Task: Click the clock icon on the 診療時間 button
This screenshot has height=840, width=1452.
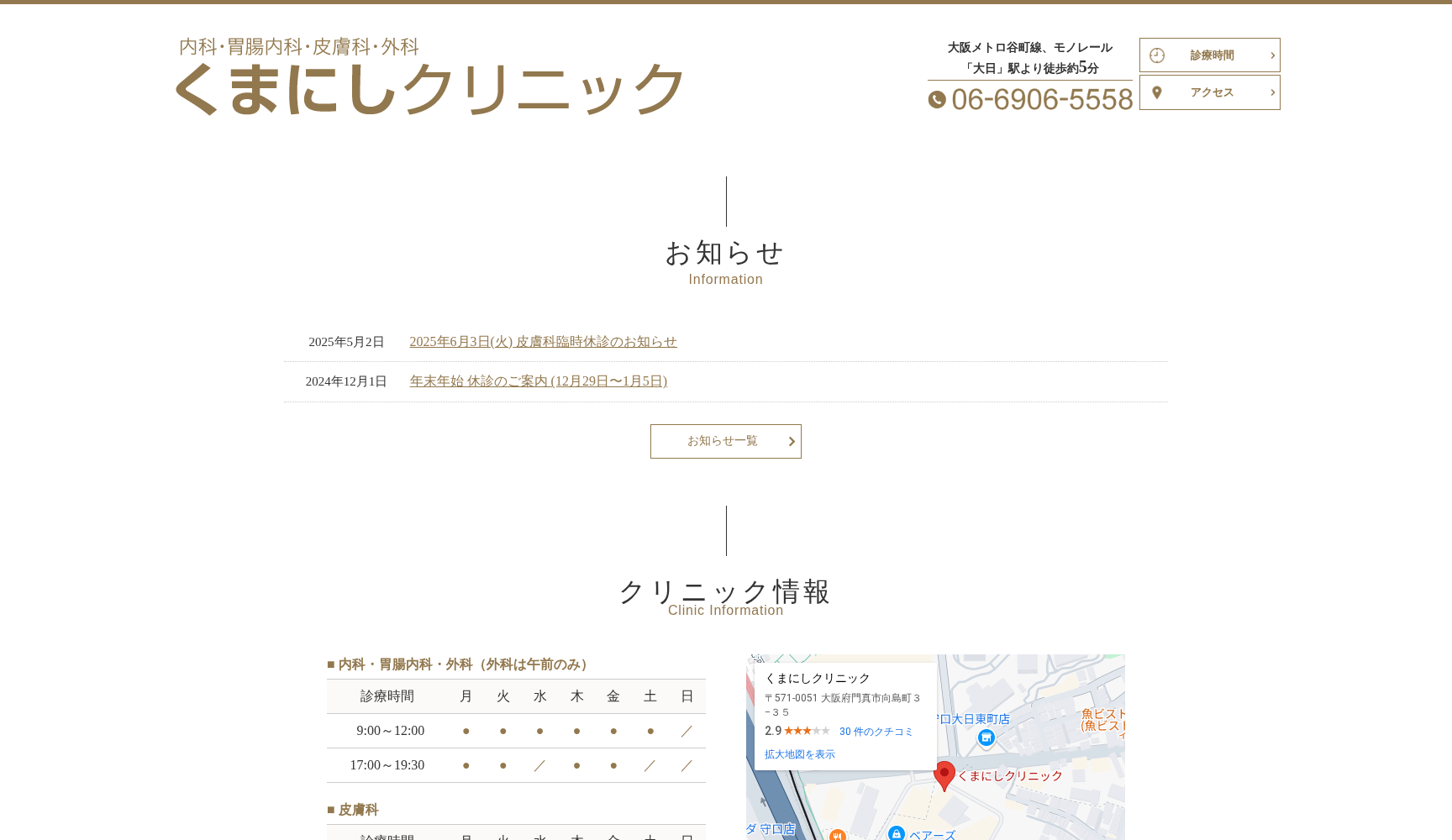Action: 1158,55
